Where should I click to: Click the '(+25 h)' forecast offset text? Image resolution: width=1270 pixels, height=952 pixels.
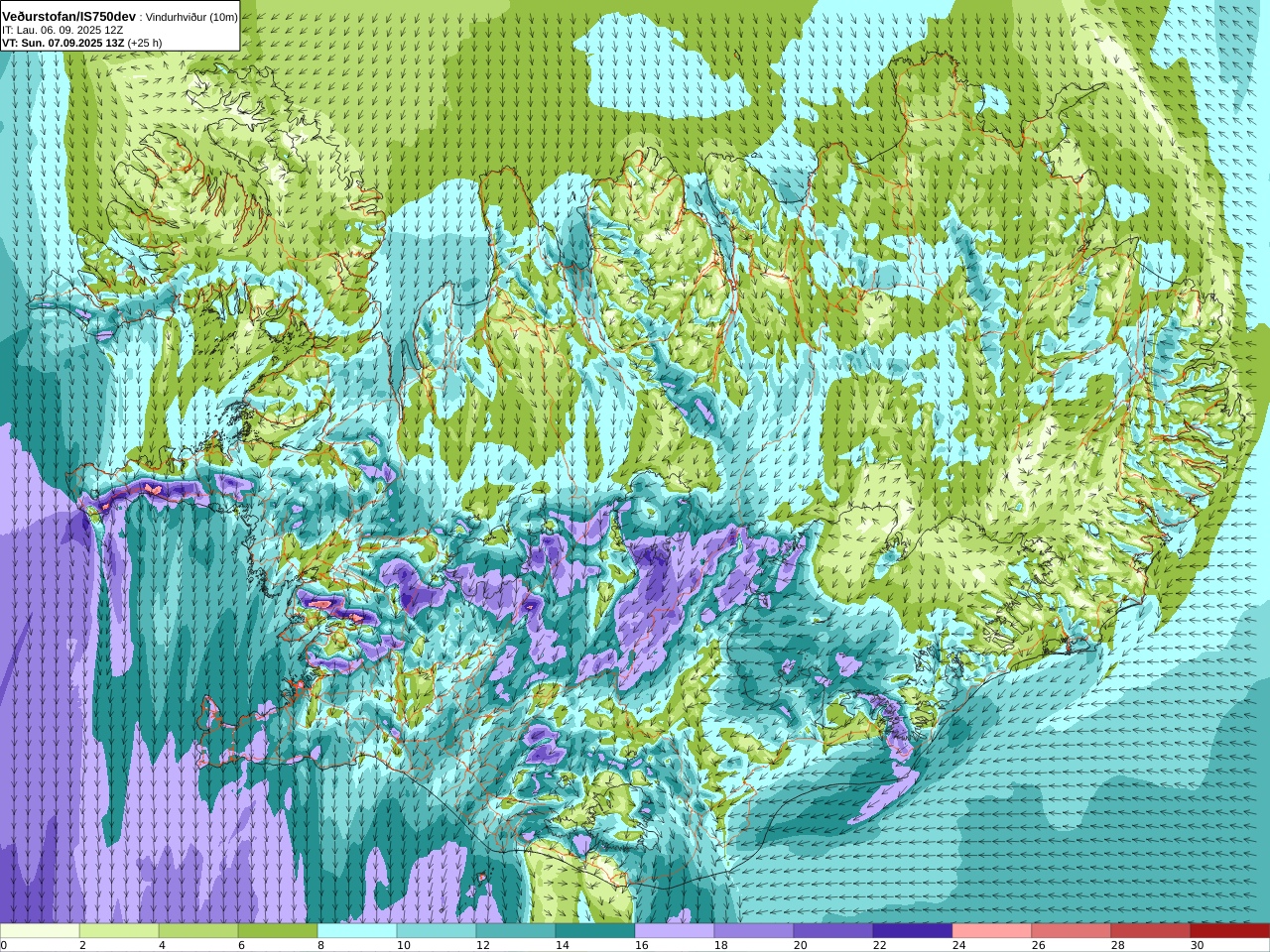click(x=145, y=43)
